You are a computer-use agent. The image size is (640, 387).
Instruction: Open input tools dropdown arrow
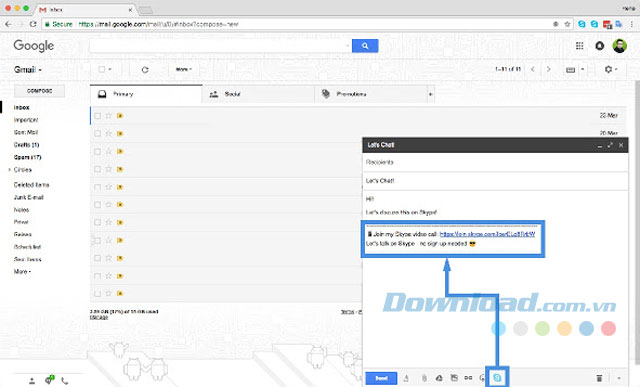(583, 69)
